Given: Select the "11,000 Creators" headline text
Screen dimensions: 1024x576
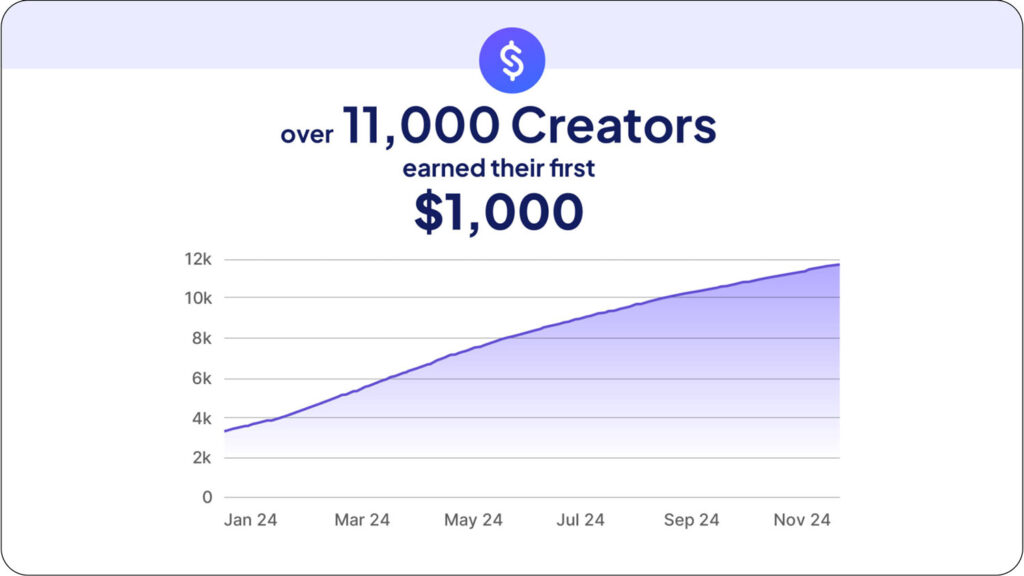Looking at the screenshot, I should [530, 127].
